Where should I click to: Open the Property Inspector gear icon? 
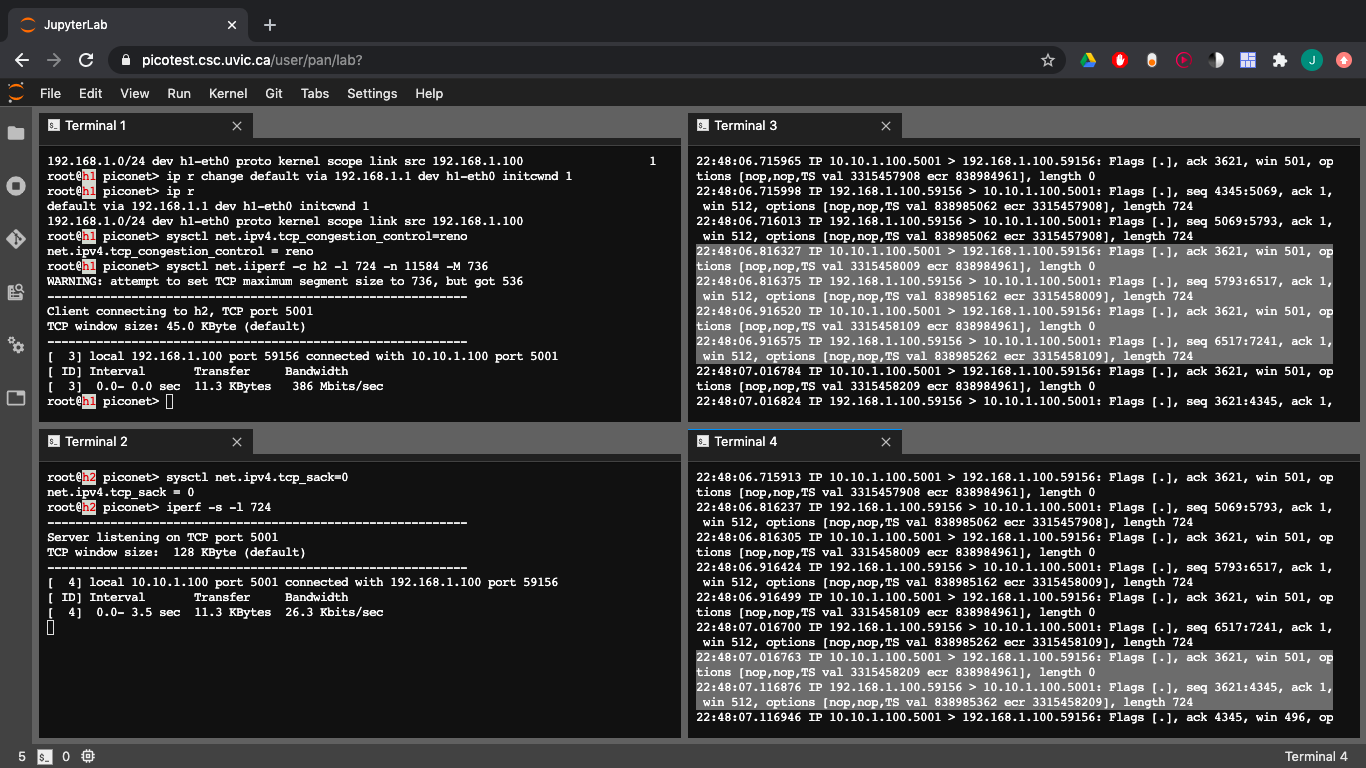click(16, 345)
